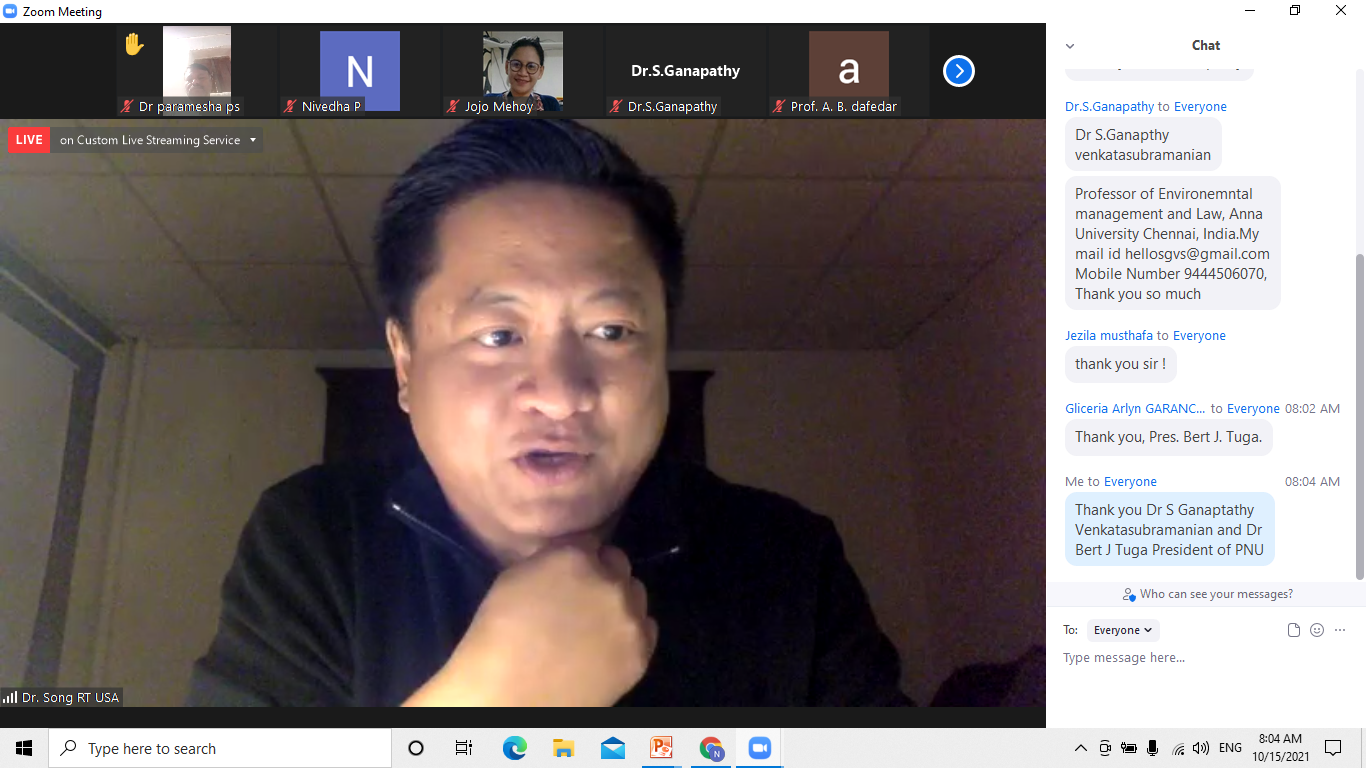Open the Action Center notifications icon

[x=1332, y=748]
